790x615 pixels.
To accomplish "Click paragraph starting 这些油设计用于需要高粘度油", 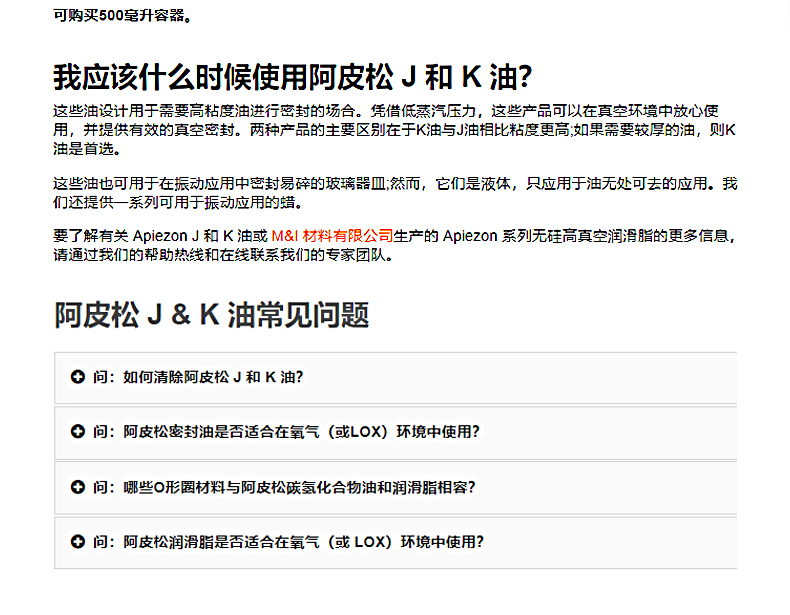I will click(x=394, y=130).
